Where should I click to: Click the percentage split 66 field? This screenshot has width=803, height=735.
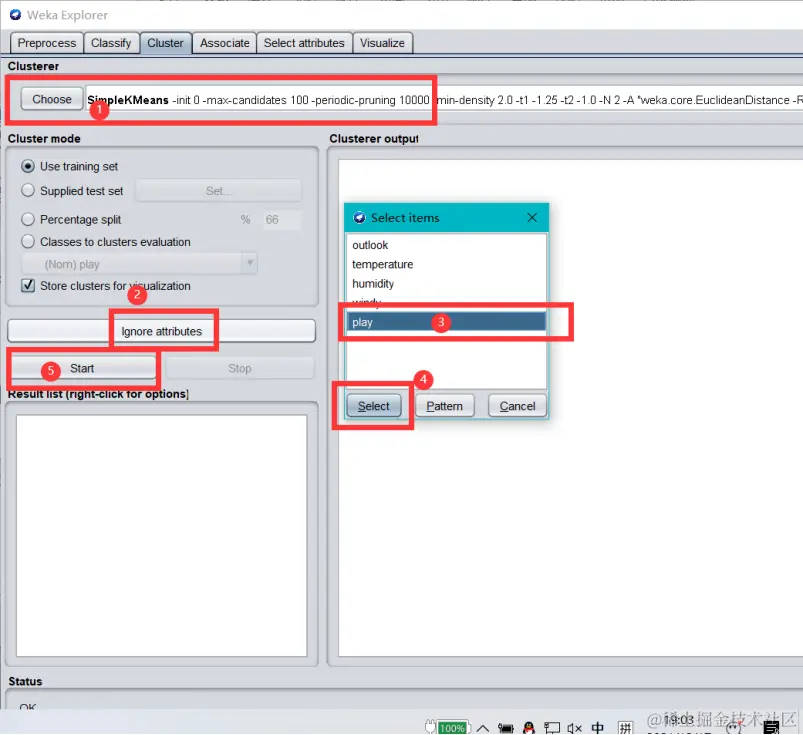click(x=281, y=220)
